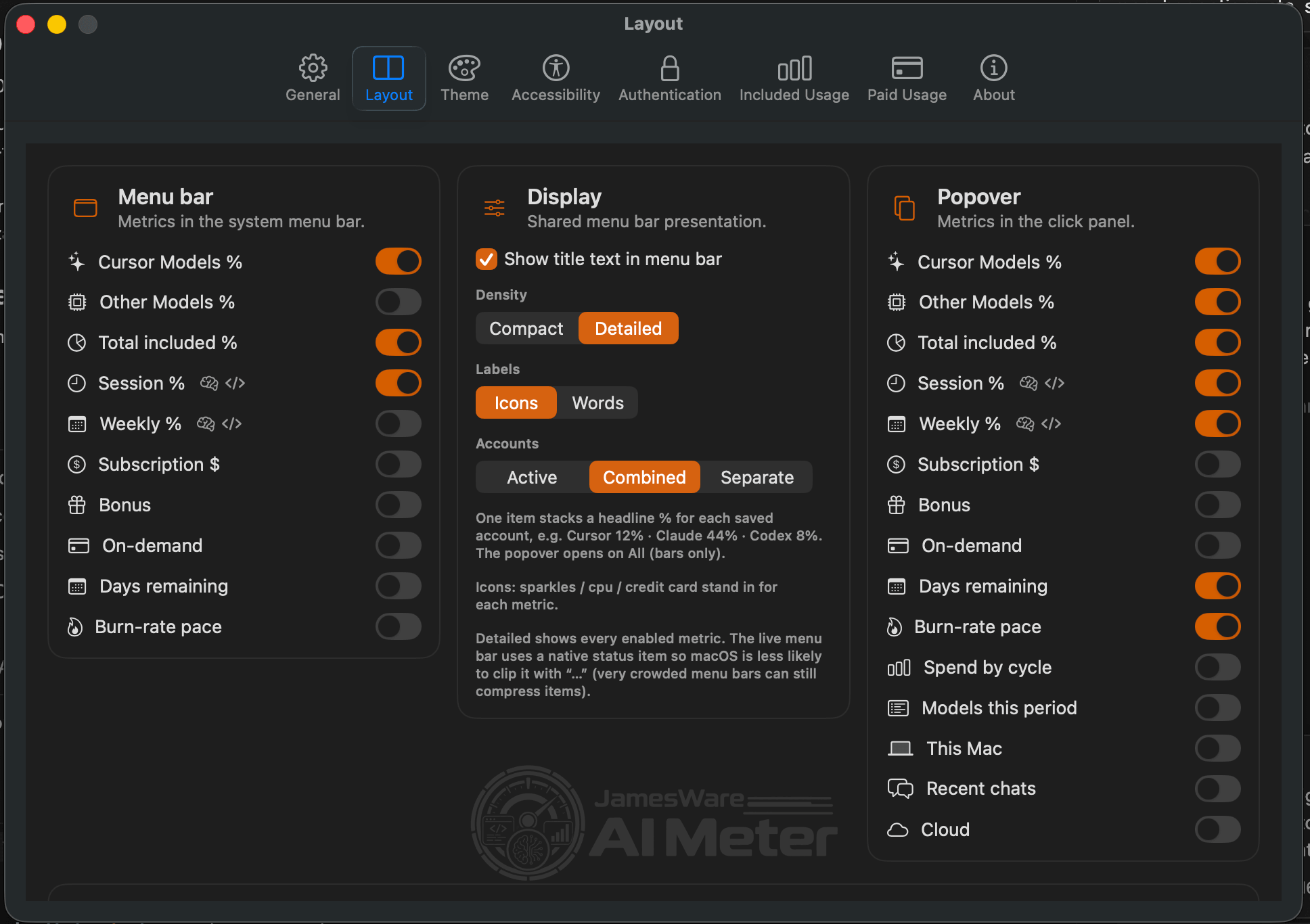
Task: Open the Accessibility tab
Action: (556, 78)
